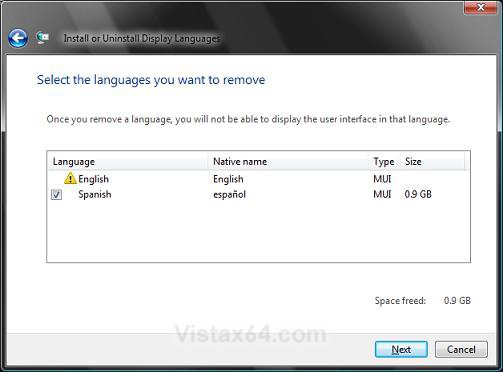
Task: Click the native name 'español'
Action: coord(229,194)
